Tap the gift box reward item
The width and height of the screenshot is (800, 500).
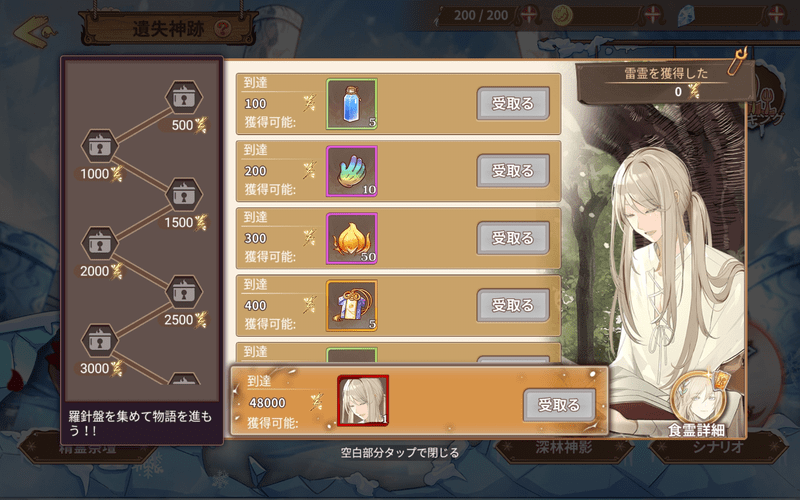(x=352, y=306)
